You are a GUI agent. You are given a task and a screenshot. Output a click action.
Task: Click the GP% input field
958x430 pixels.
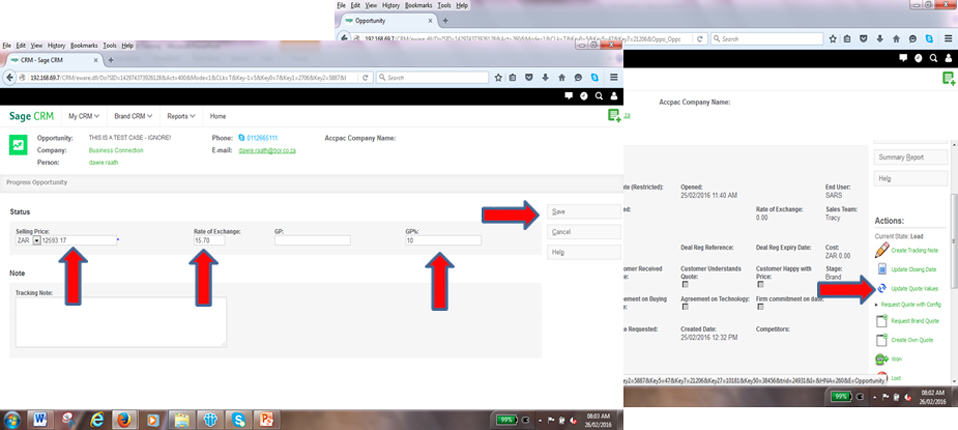tap(443, 241)
